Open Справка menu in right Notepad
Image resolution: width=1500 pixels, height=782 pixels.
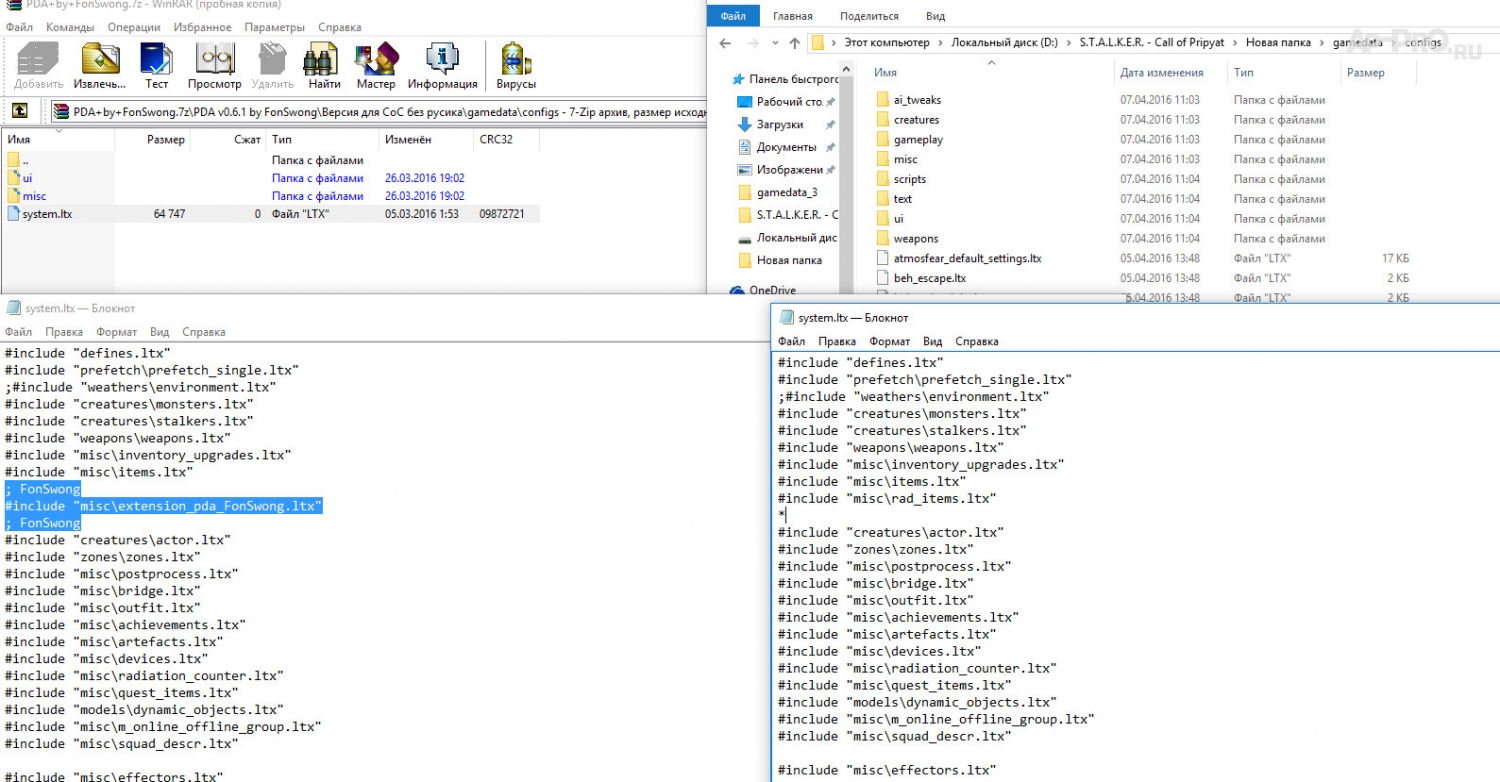pos(976,342)
